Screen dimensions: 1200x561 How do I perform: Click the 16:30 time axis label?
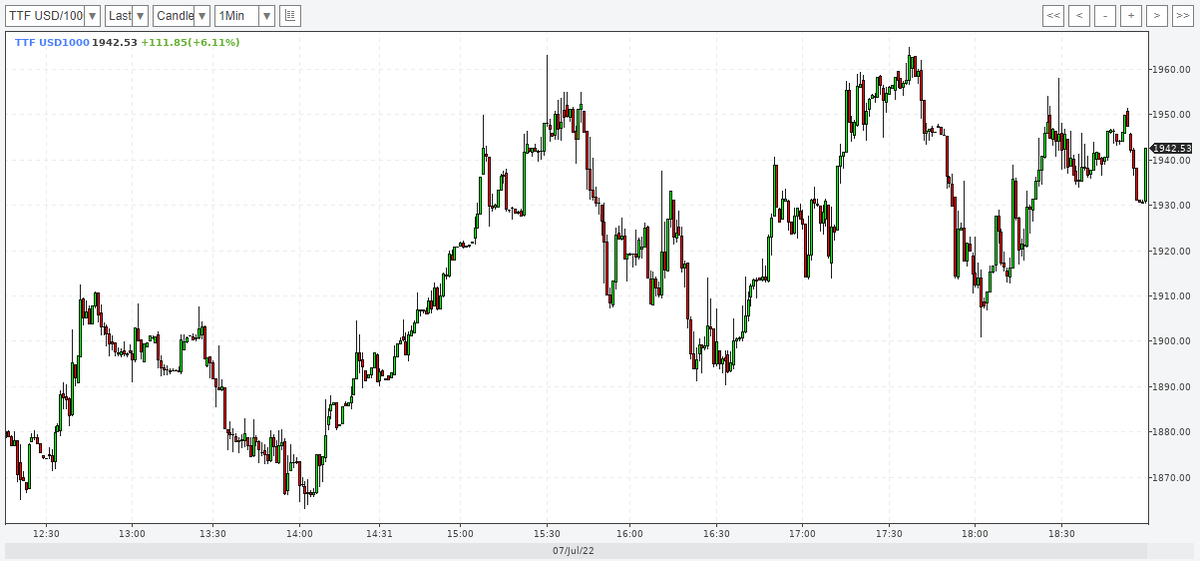[x=716, y=534]
